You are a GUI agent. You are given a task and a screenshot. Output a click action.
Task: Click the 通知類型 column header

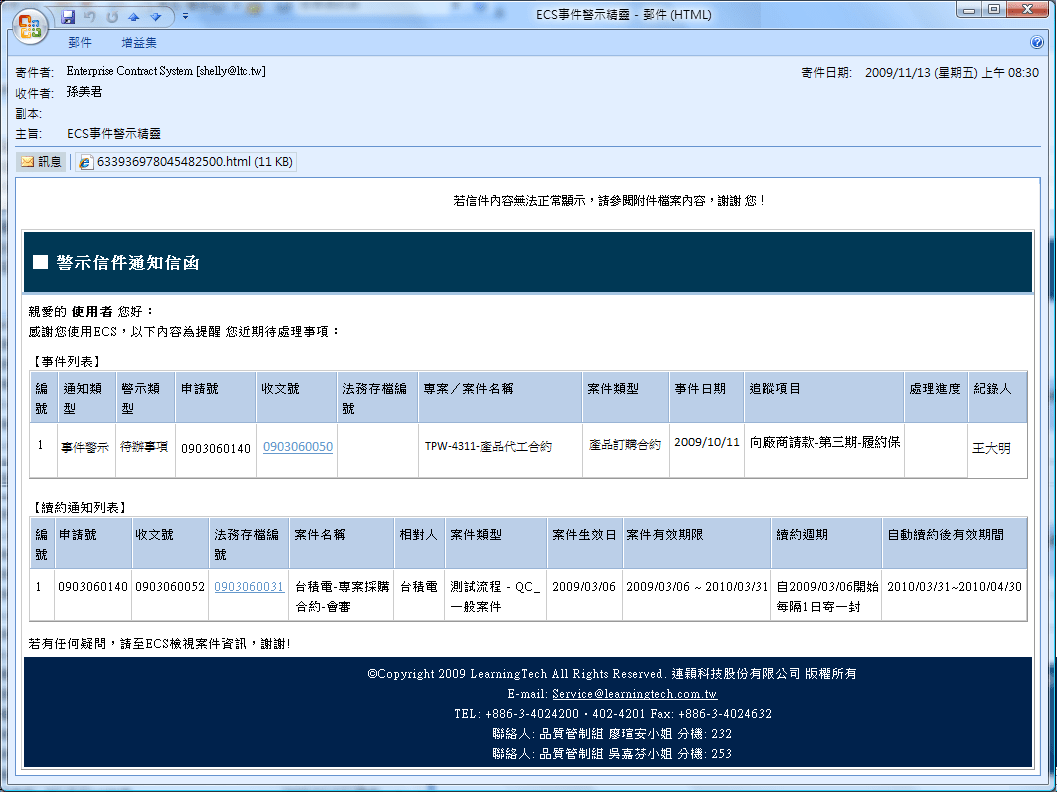click(87, 398)
